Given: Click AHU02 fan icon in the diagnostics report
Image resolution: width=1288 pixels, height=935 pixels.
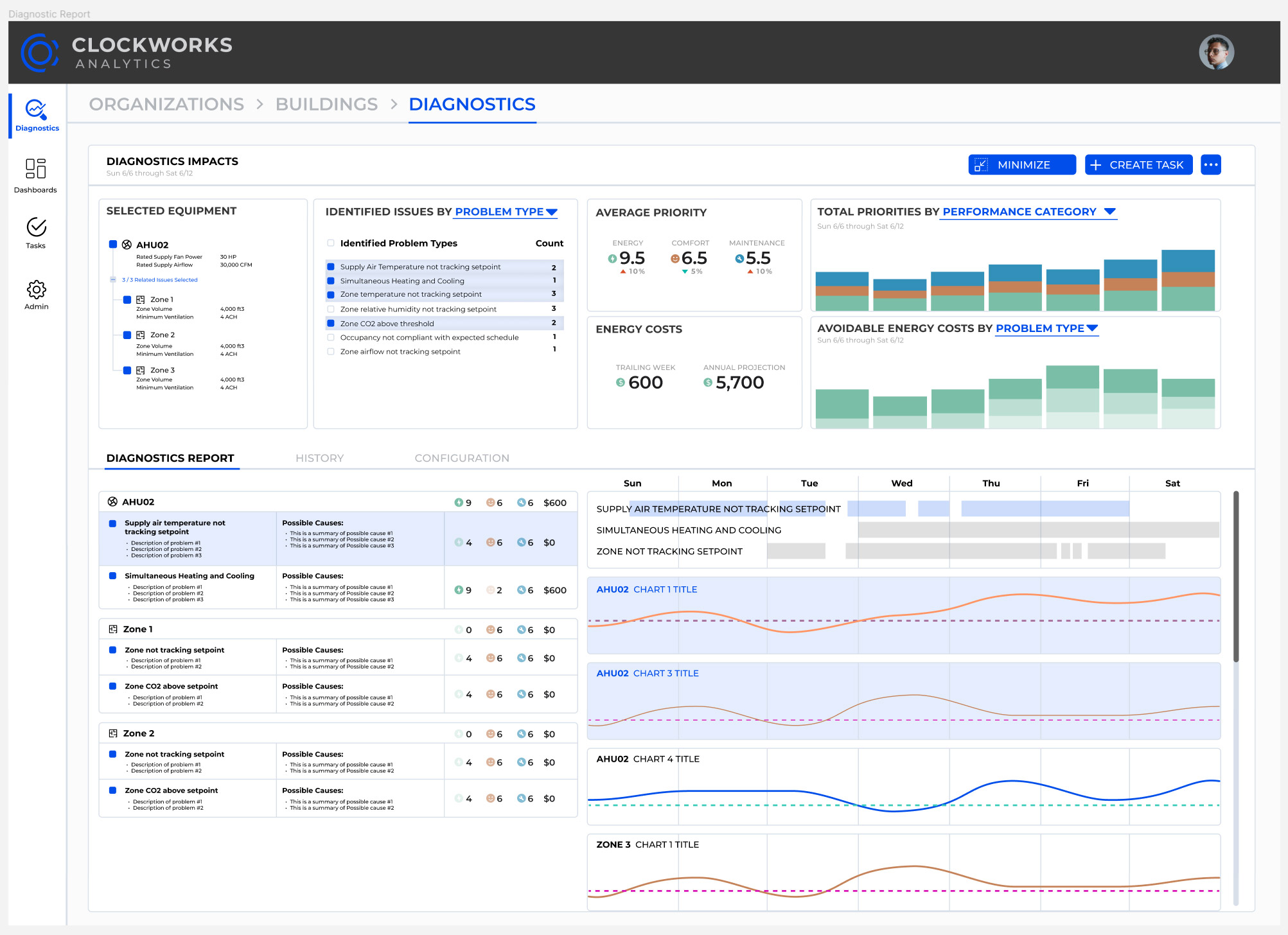Looking at the screenshot, I should [113, 502].
